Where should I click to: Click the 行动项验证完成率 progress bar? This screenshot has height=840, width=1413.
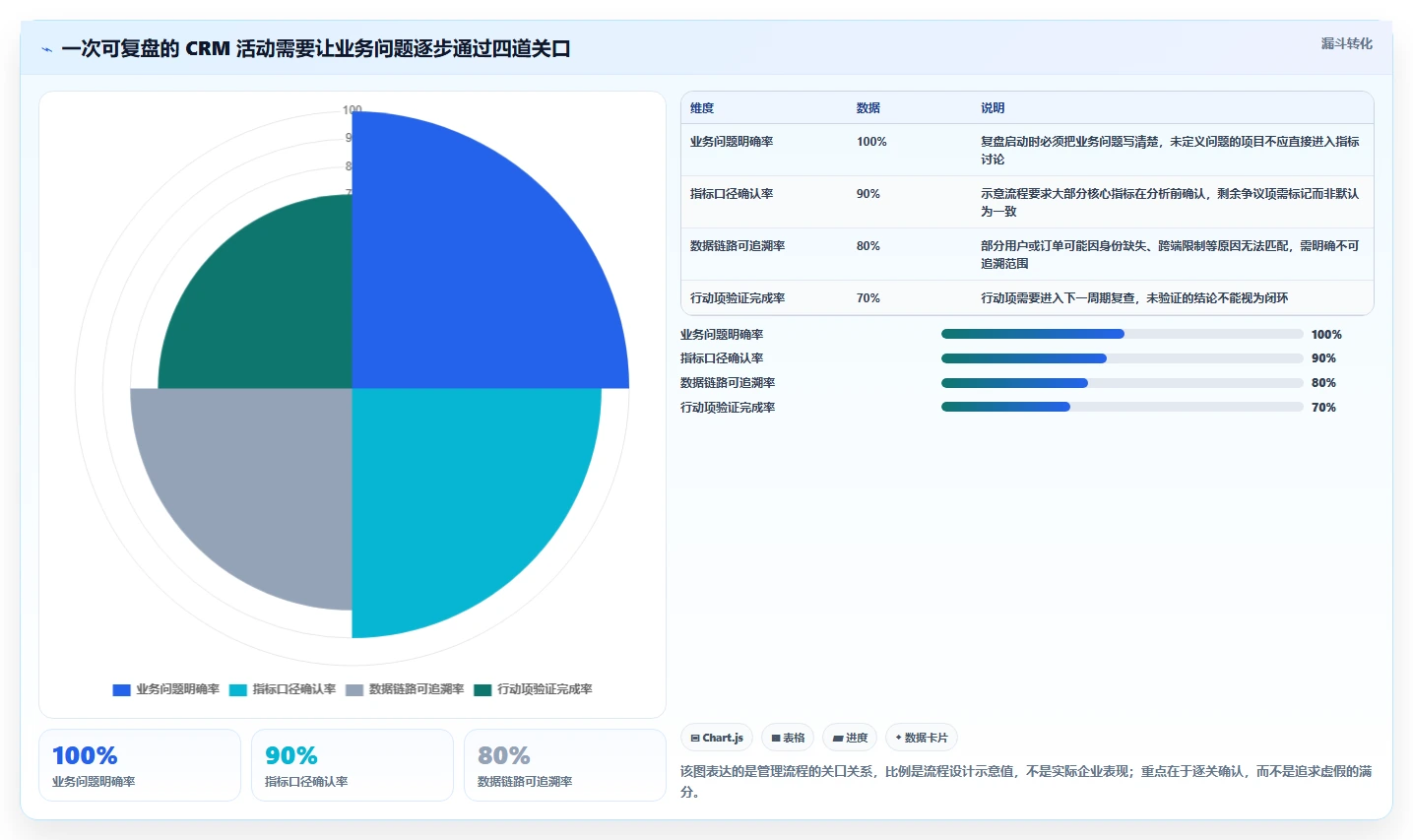click(x=1123, y=407)
